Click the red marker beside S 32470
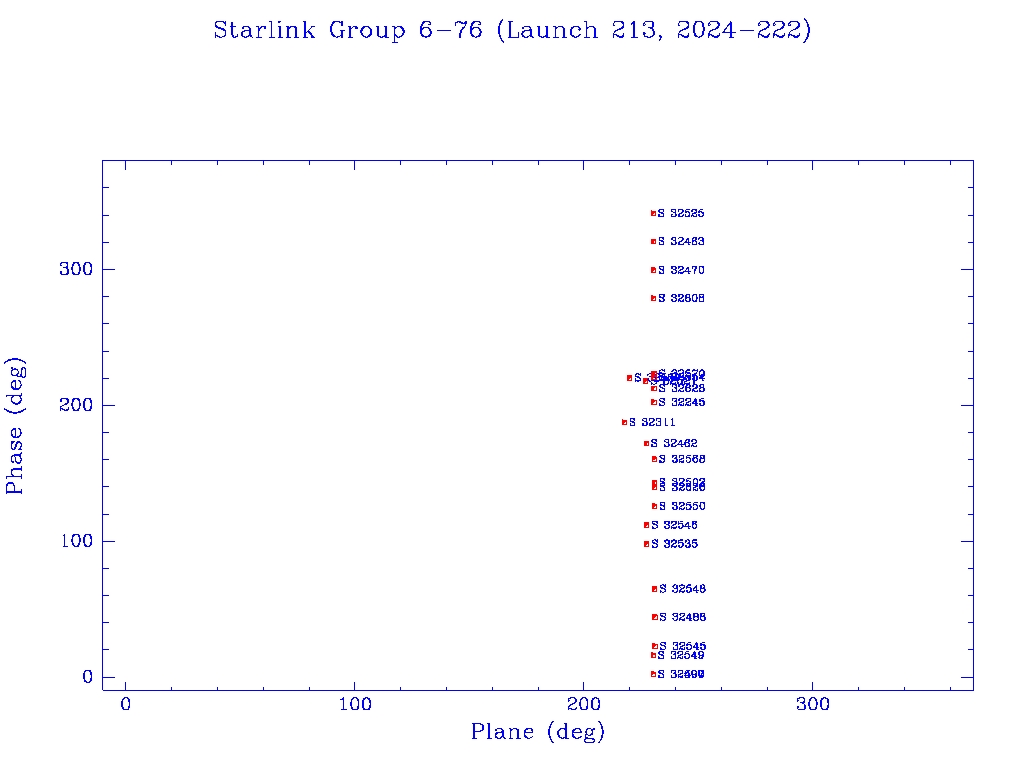The height and width of the screenshot is (768, 1024). (x=653, y=270)
